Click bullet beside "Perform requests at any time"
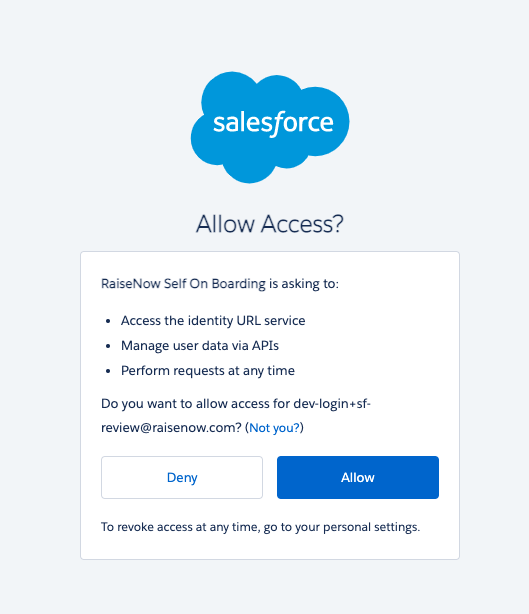 point(108,372)
